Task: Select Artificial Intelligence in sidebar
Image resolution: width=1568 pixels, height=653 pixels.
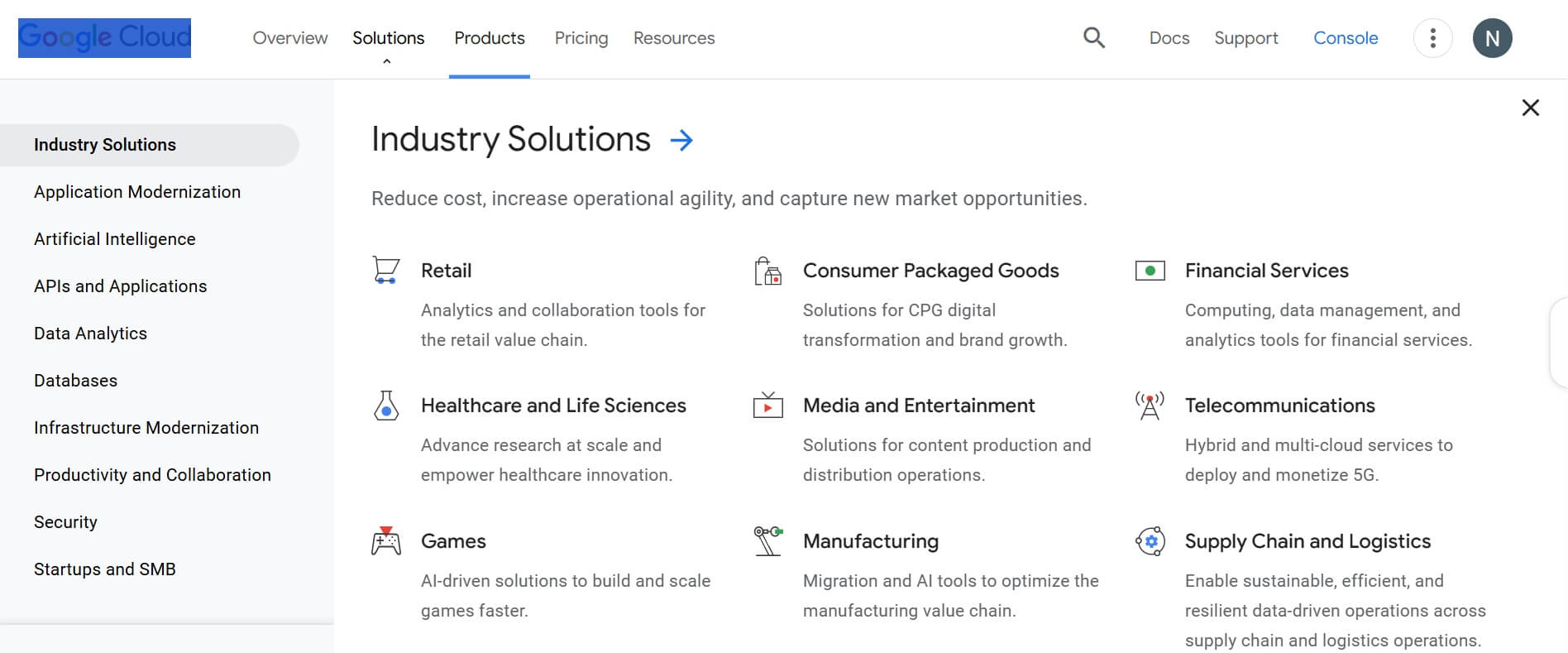Action: pyautogui.click(x=115, y=239)
